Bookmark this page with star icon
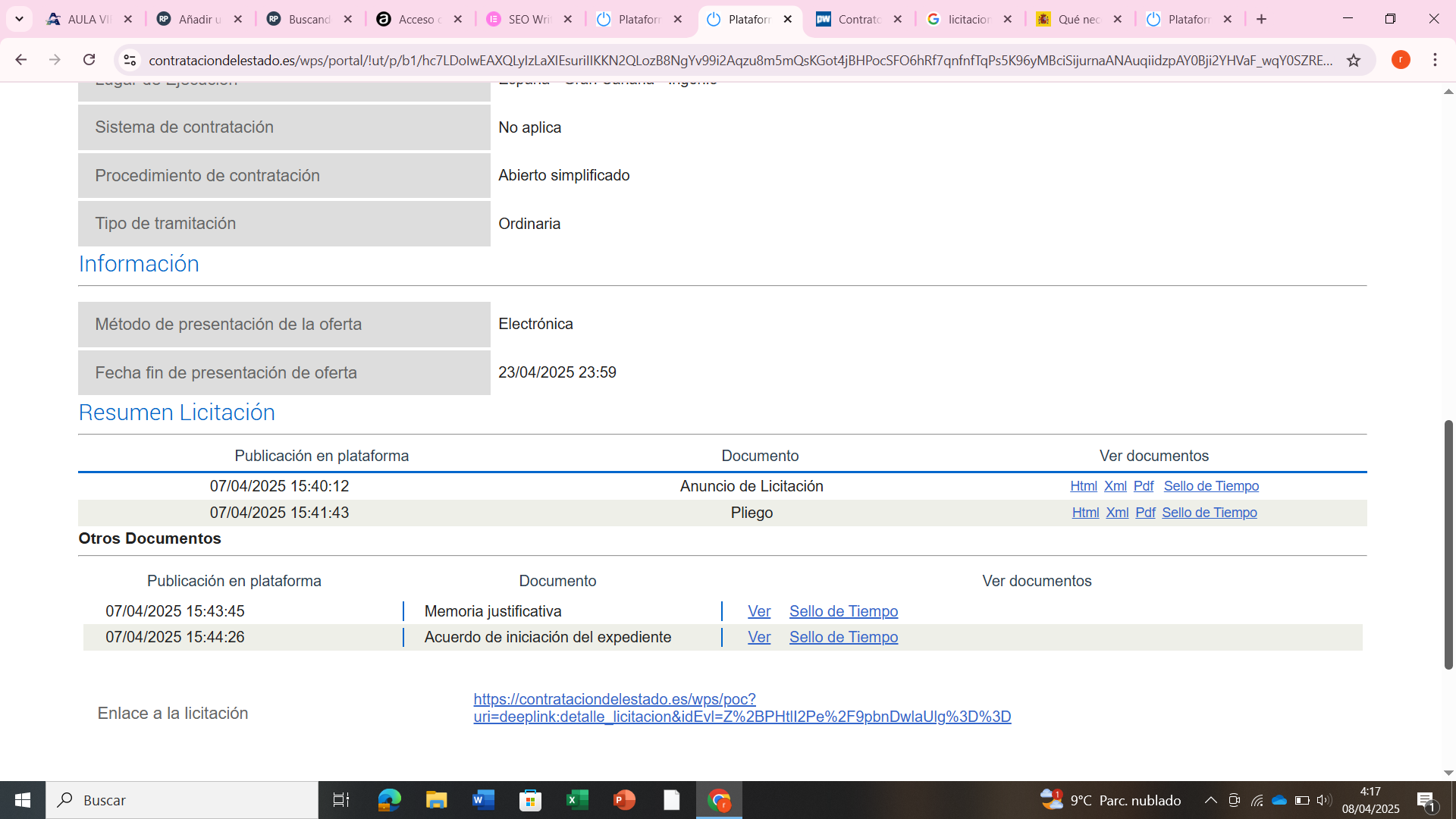 (x=1354, y=60)
